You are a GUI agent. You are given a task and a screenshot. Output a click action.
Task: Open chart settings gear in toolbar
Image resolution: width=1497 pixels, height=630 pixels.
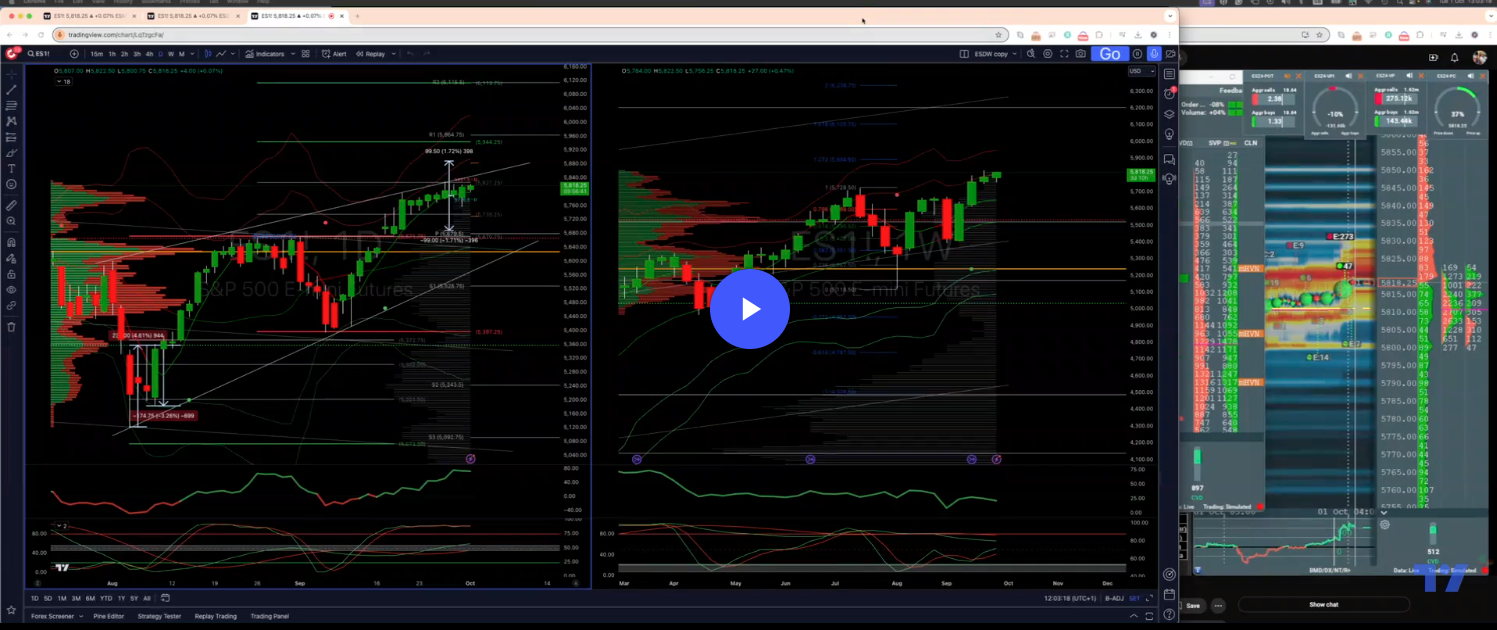pyautogui.click(x=1048, y=54)
